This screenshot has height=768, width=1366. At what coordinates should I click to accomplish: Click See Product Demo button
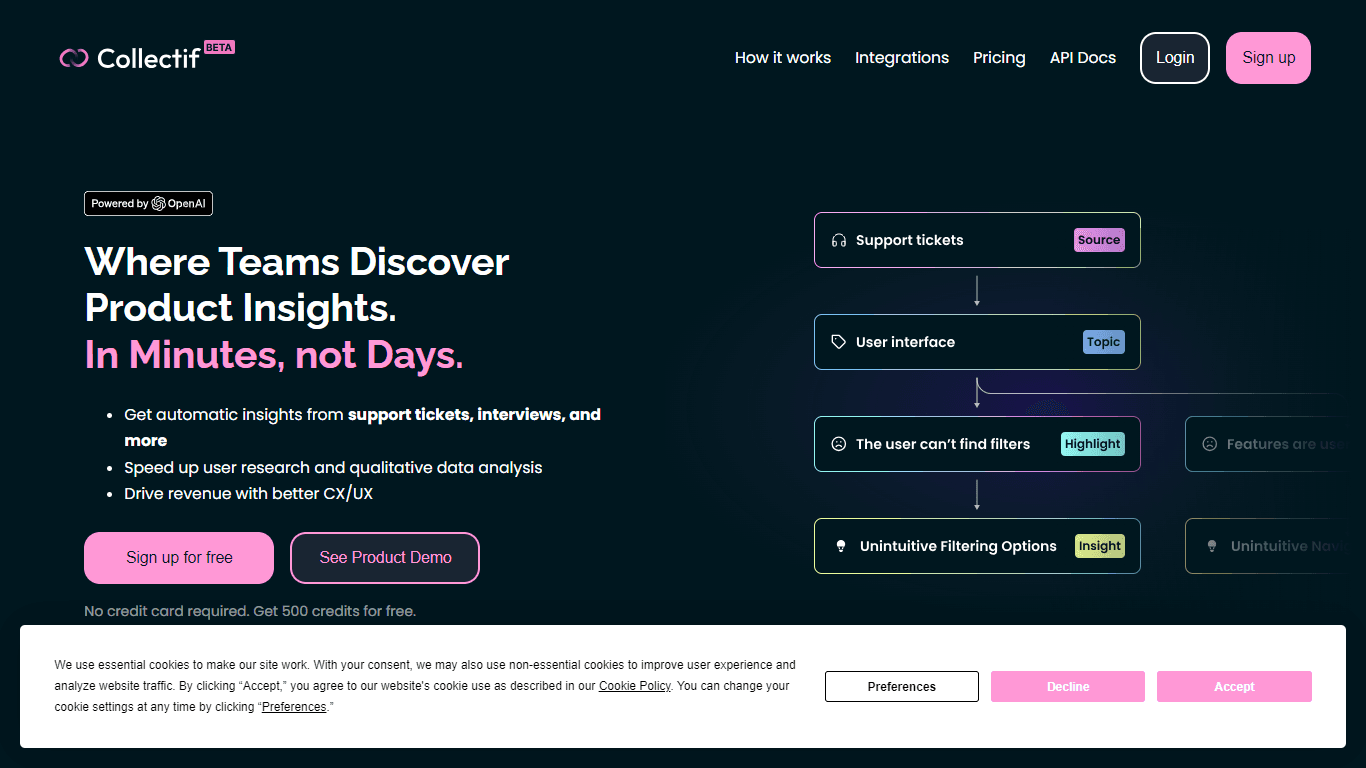point(385,558)
